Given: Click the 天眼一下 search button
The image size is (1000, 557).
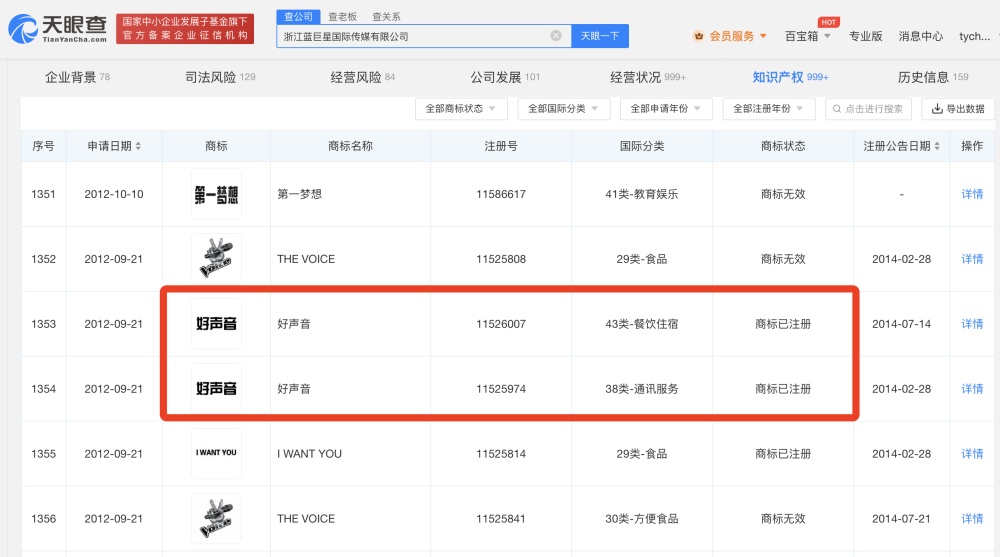Looking at the screenshot, I should click(599, 36).
